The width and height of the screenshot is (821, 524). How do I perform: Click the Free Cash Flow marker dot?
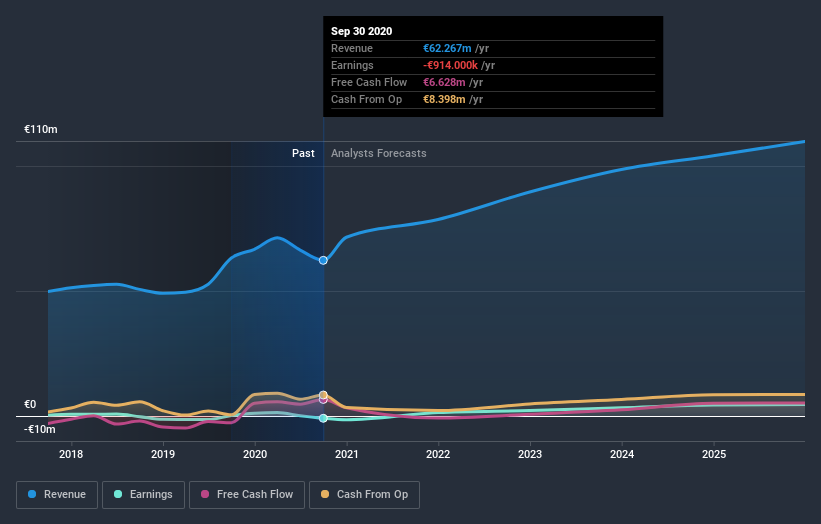tap(323, 400)
